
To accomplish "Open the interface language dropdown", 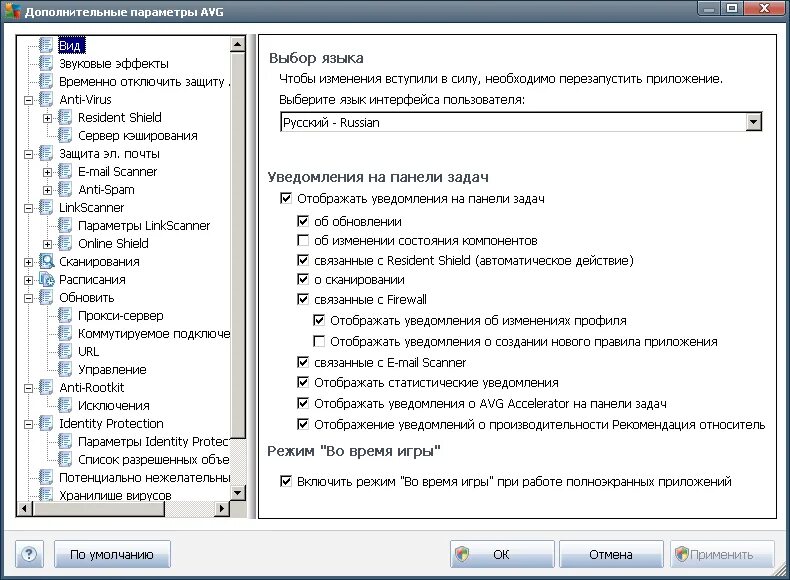I will click(x=753, y=122).
